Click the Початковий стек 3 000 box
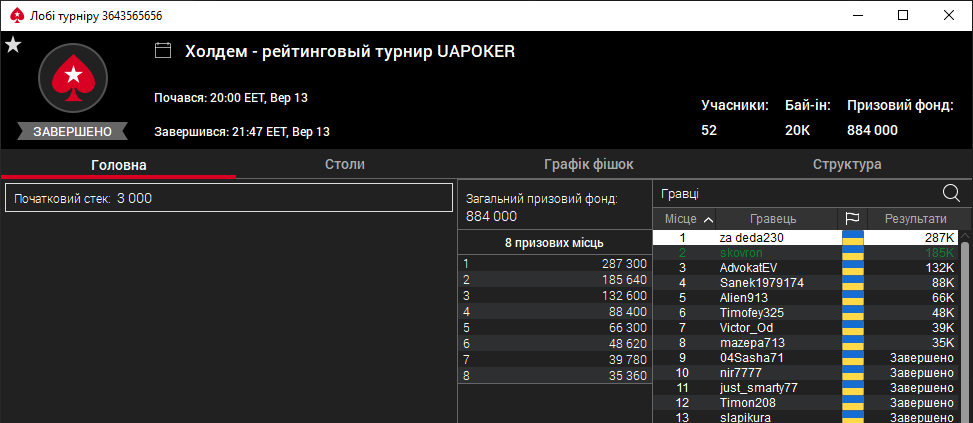 click(228, 198)
